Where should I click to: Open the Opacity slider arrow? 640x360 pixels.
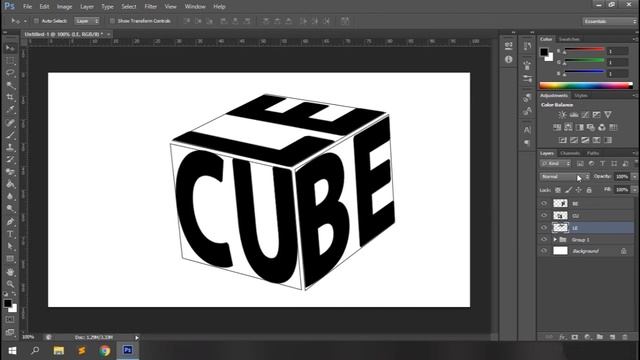click(x=635, y=177)
